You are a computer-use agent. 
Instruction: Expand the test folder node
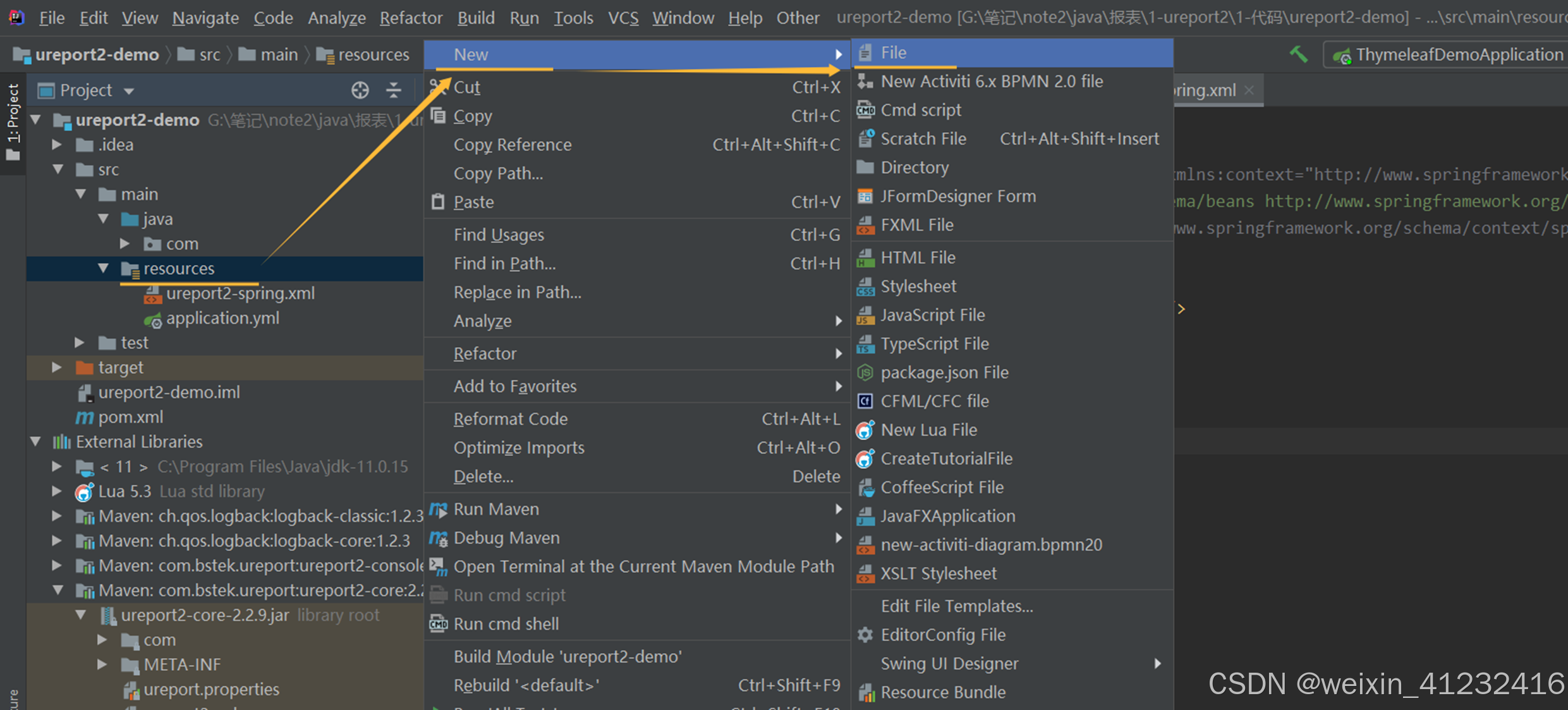click(x=80, y=343)
